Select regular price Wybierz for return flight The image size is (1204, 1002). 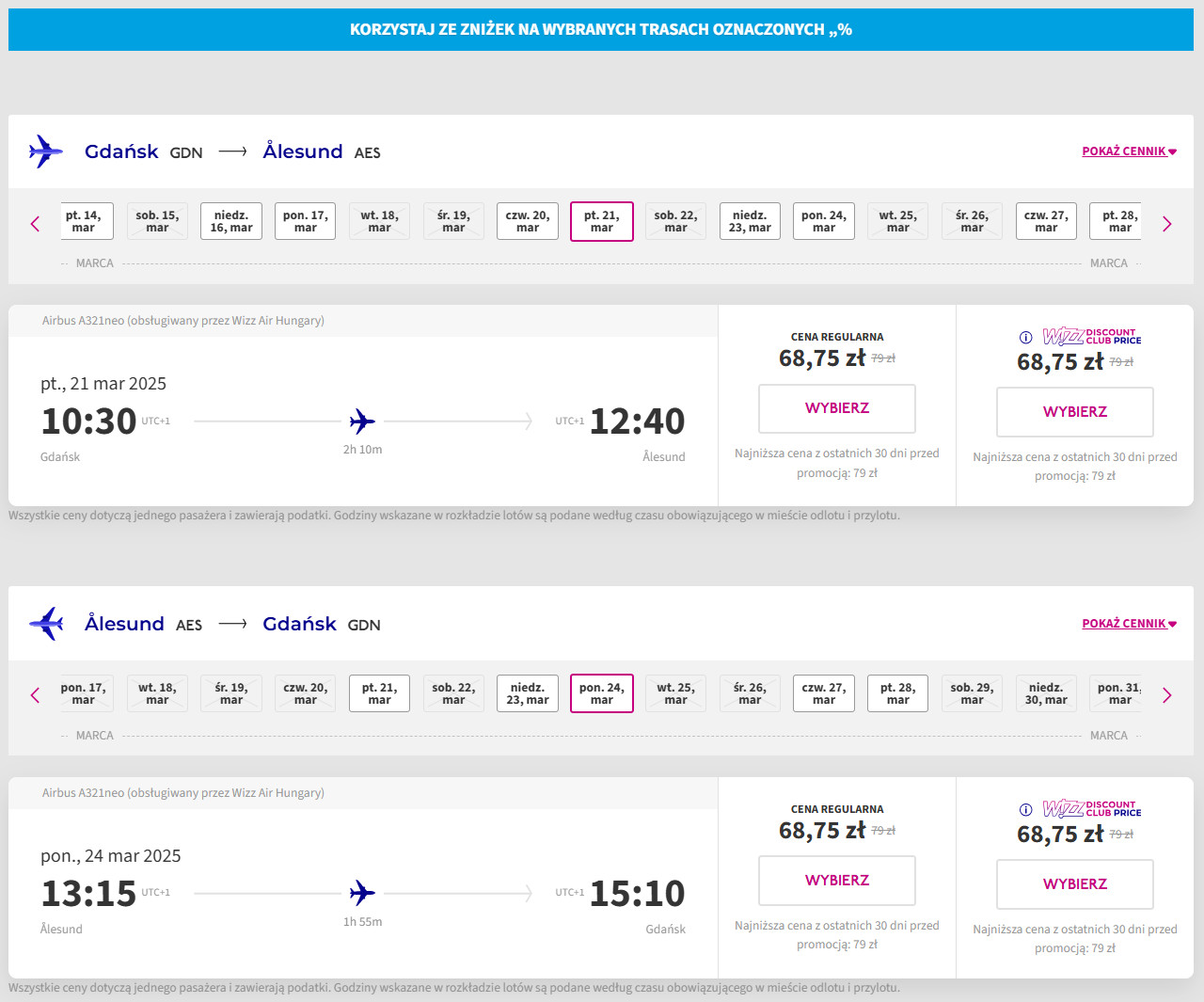836,881
